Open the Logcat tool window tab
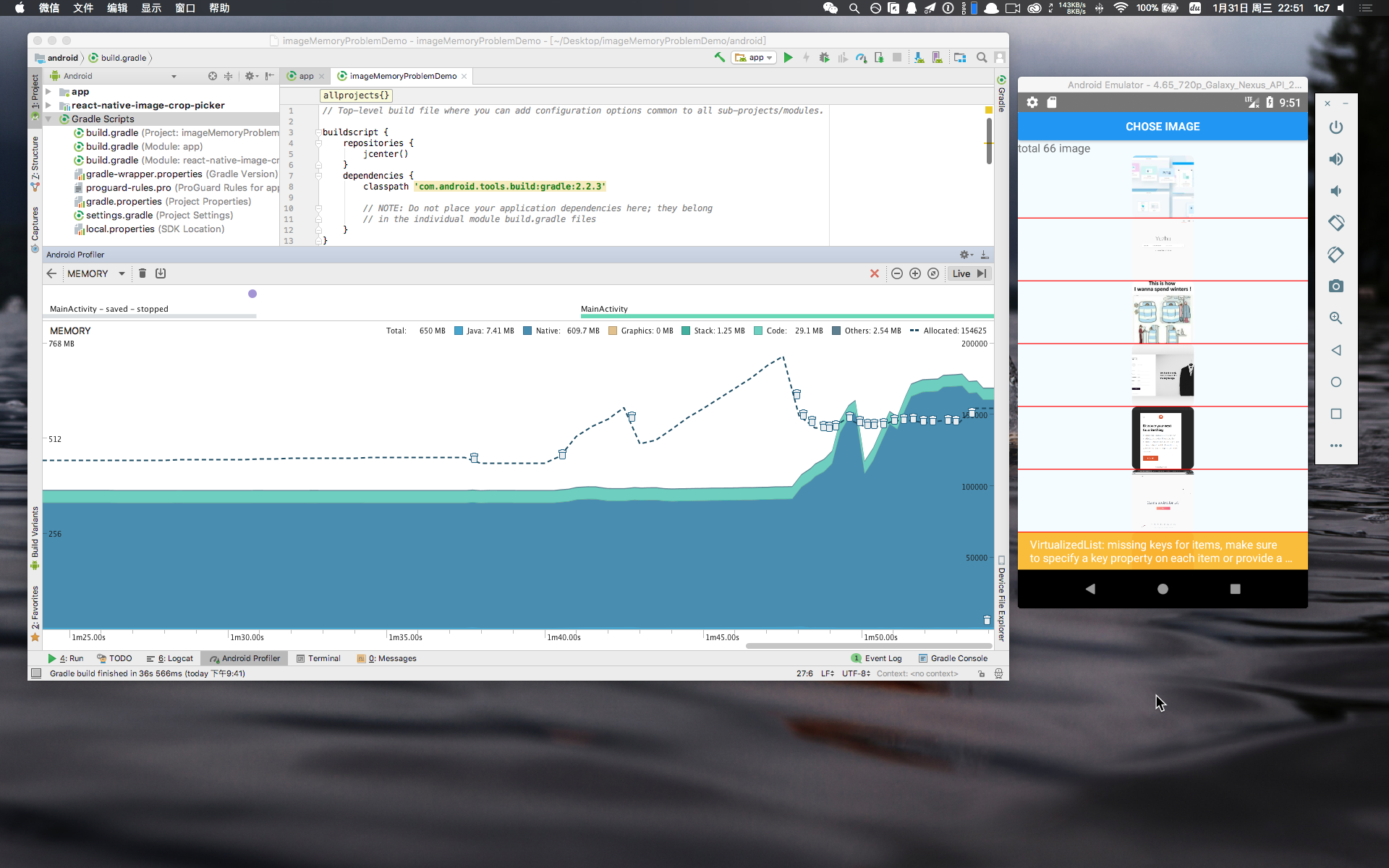Image resolution: width=1389 pixels, height=868 pixels. 170,658
